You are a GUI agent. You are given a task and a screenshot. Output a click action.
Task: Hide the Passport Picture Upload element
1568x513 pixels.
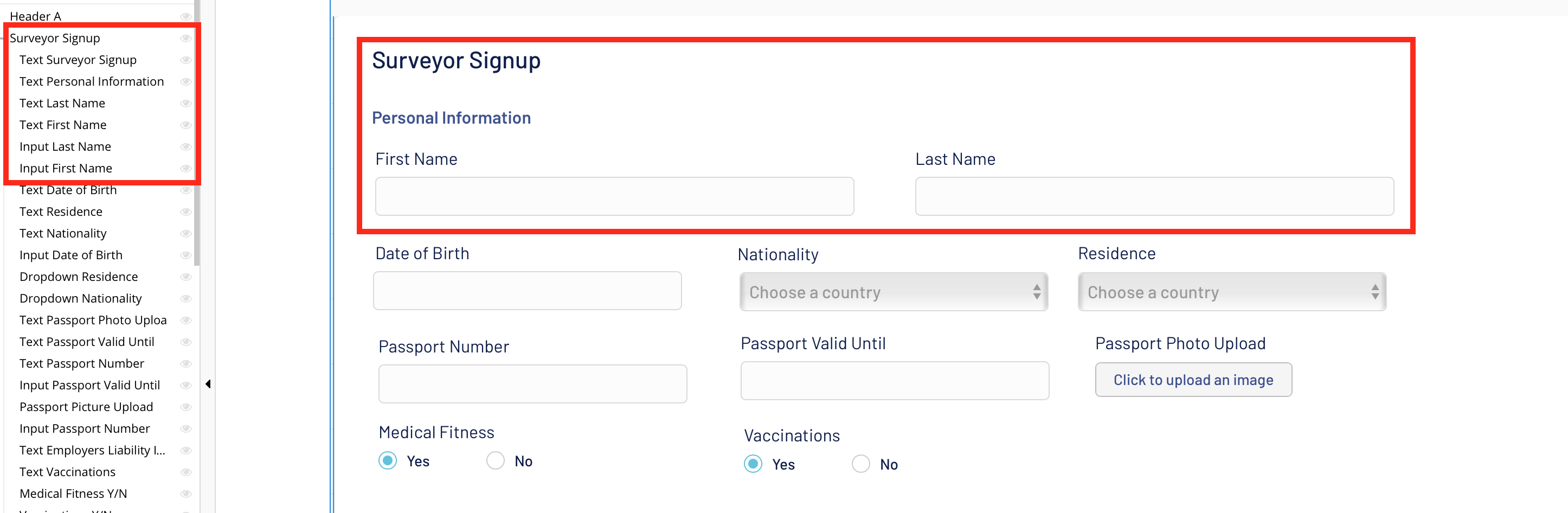tap(185, 407)
